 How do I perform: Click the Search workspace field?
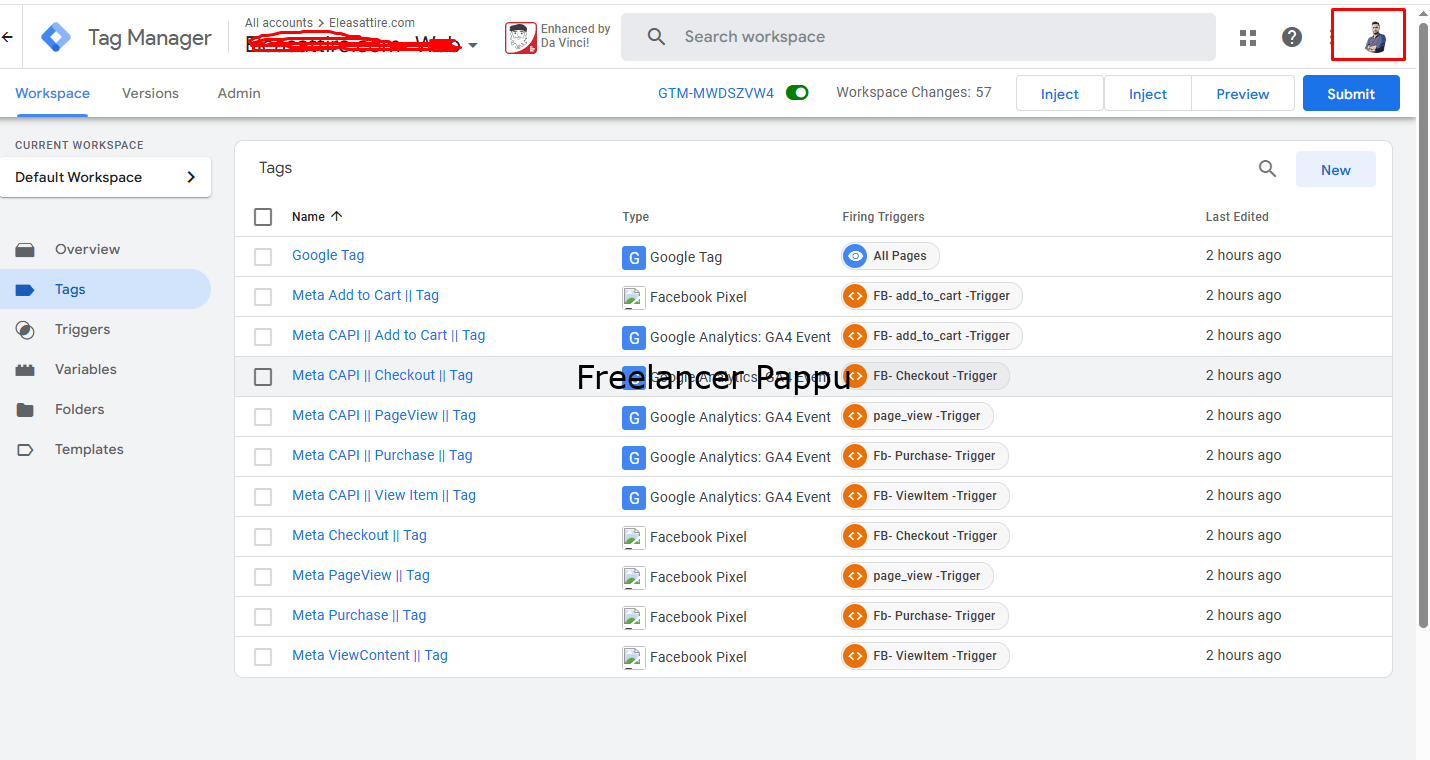point(918,37)
